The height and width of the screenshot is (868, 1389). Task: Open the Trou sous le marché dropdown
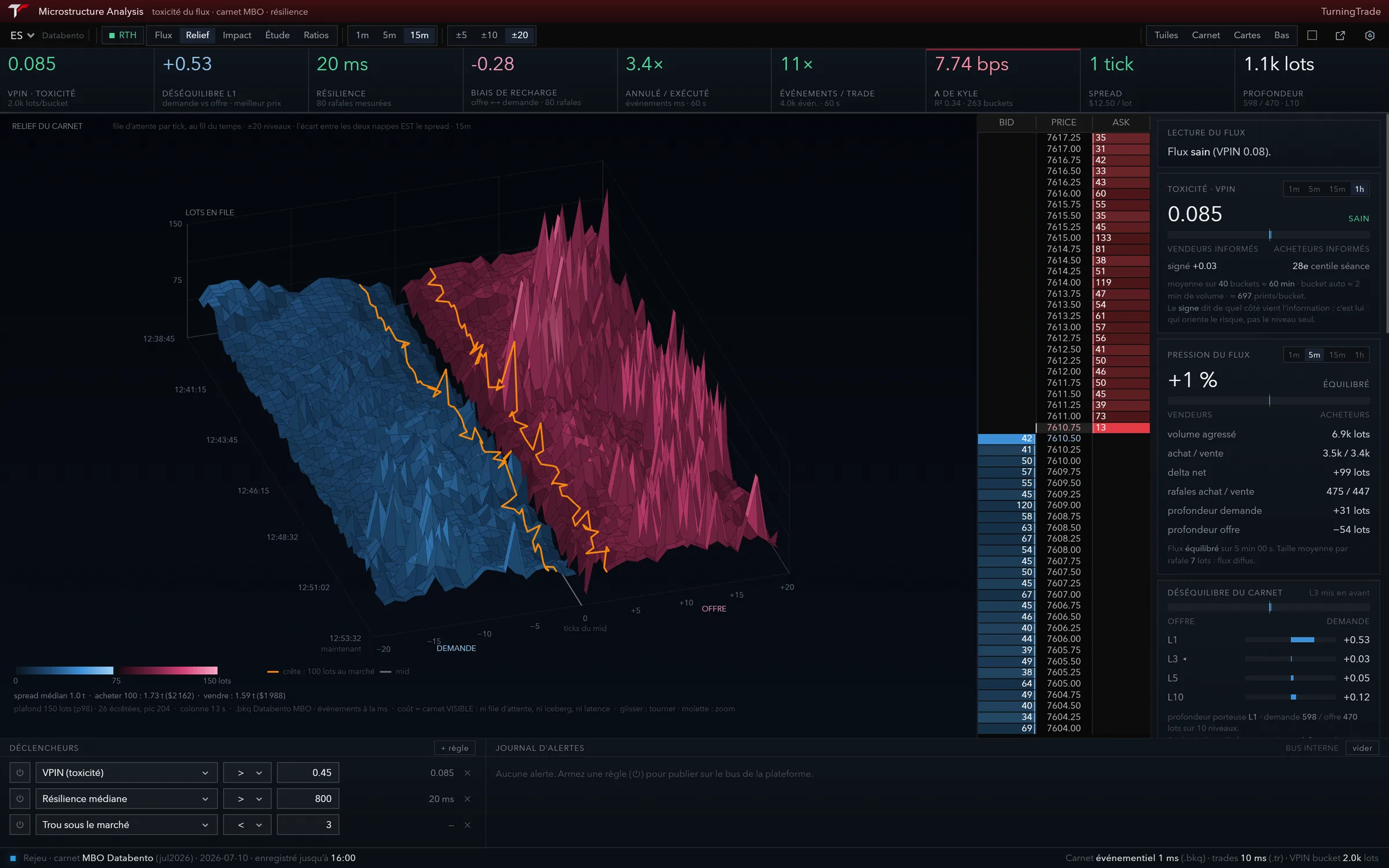pyautogui.click(x=126, y=825)
